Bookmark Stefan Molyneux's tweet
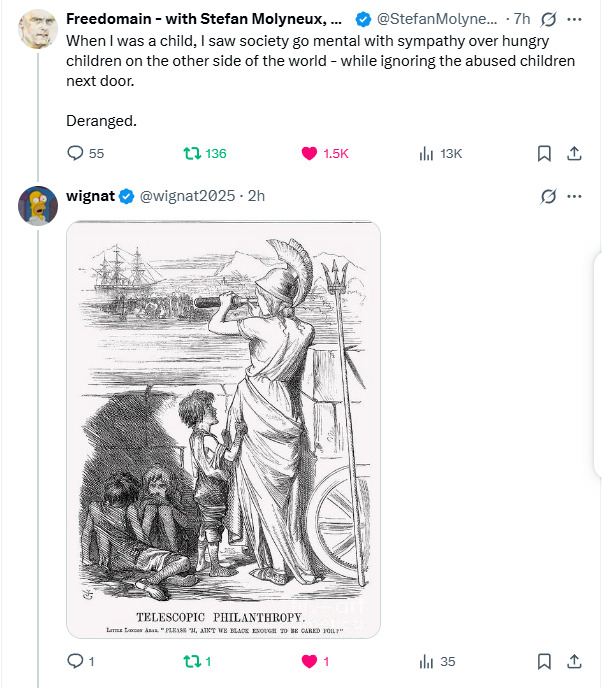 [x=544, y=153]
